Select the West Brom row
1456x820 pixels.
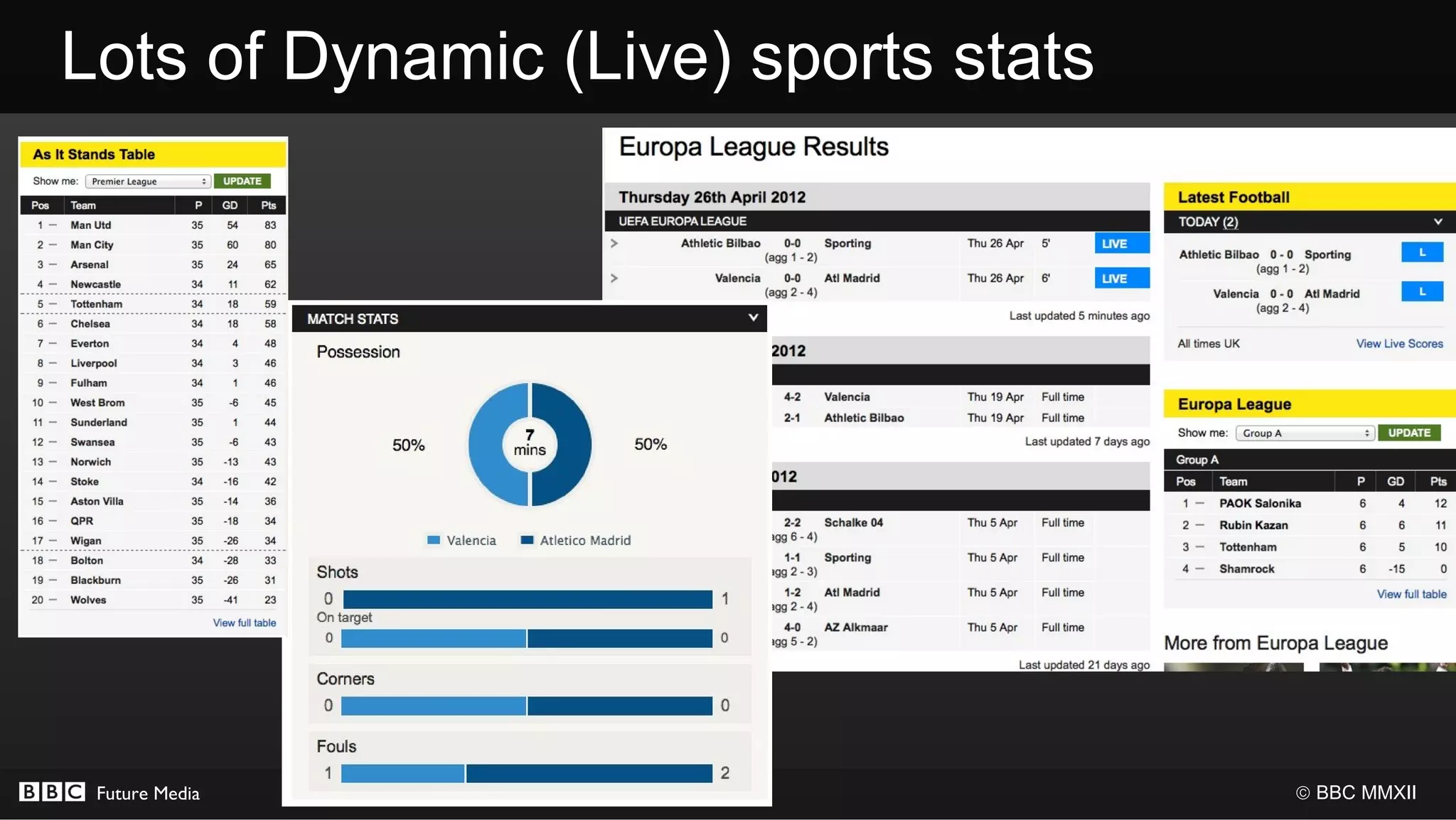pos(153,403)
